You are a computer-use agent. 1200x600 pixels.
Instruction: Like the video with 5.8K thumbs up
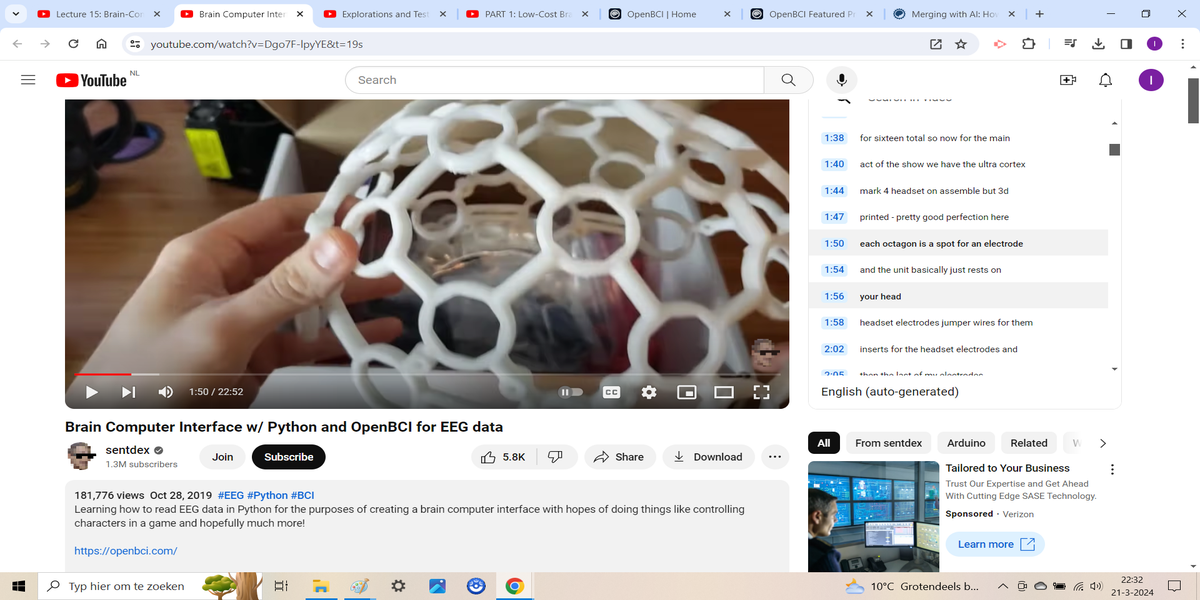pyautogui.click(x=503, y=457)
